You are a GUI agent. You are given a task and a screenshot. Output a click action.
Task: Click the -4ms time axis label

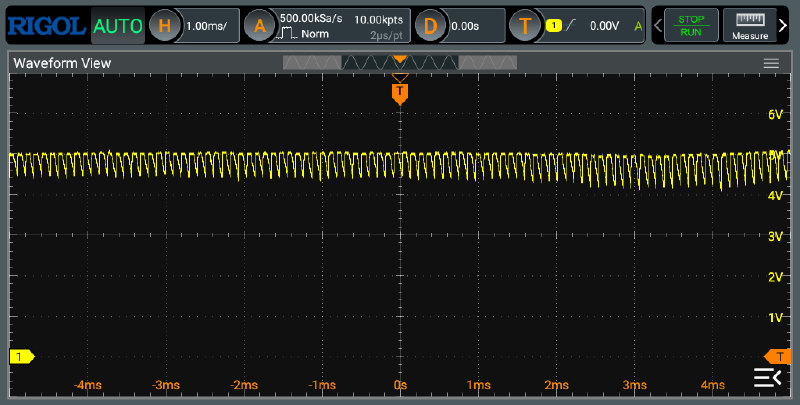(87, 385)
